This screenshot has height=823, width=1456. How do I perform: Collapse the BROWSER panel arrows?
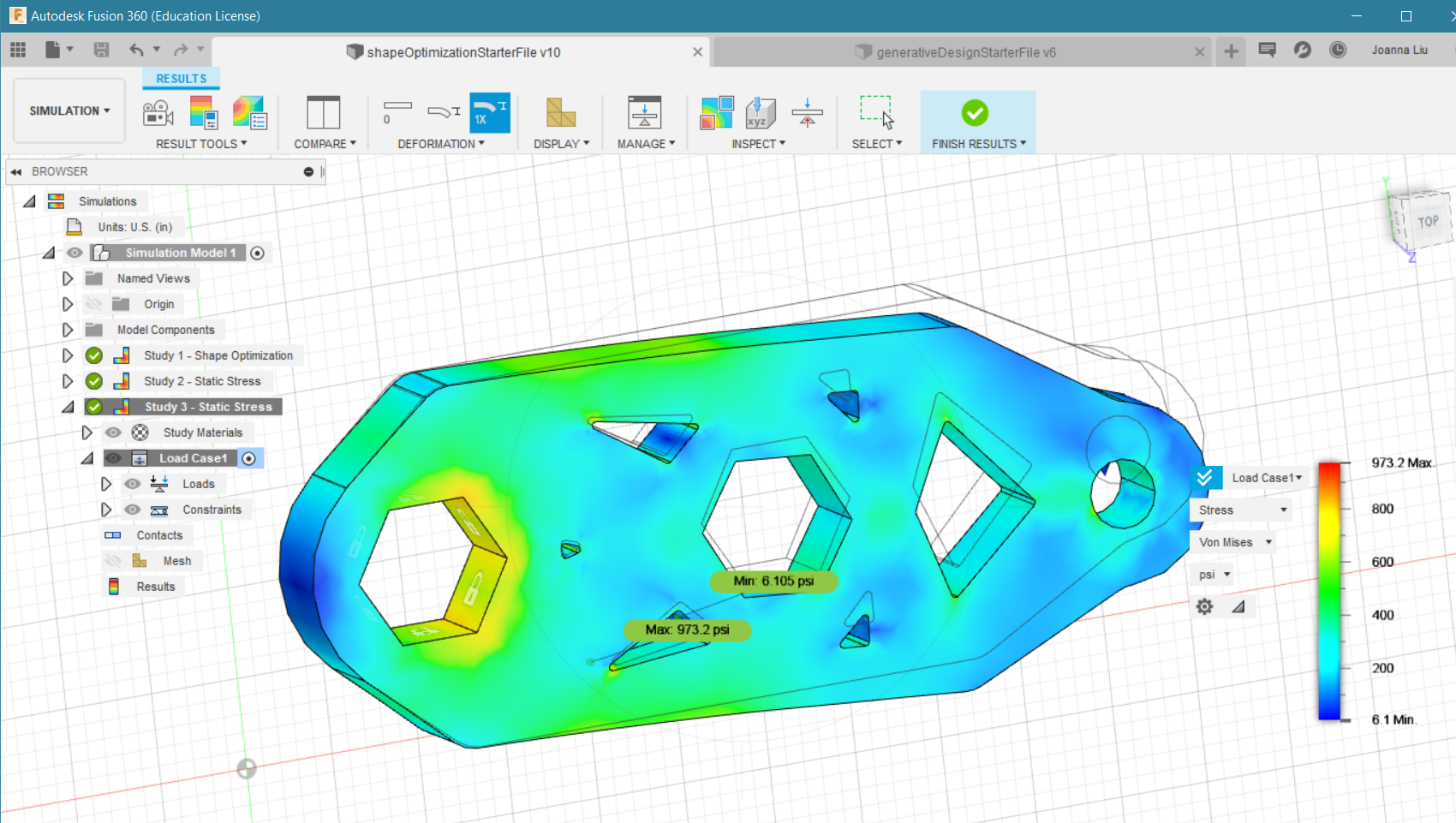(15, 171)
